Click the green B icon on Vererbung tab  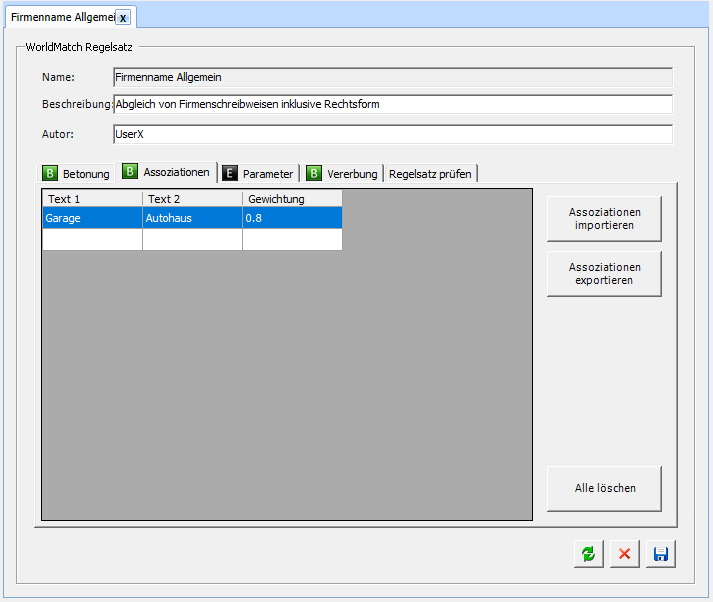point(314,173)
